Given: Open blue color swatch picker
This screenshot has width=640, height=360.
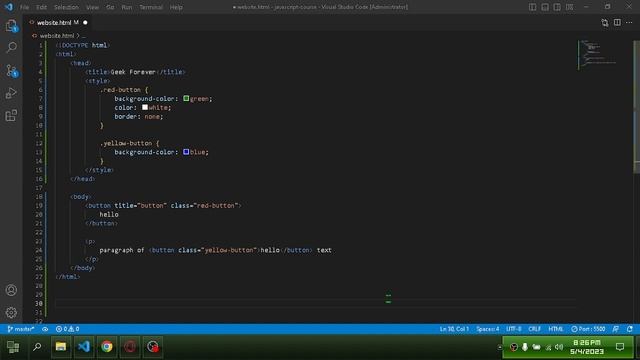Looking at the screenshot, I should coord(186,152).
